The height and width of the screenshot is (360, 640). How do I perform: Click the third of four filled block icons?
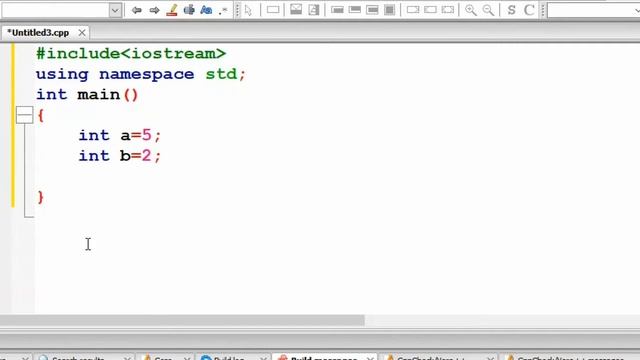pyautogui.click(x=372, y=10)
